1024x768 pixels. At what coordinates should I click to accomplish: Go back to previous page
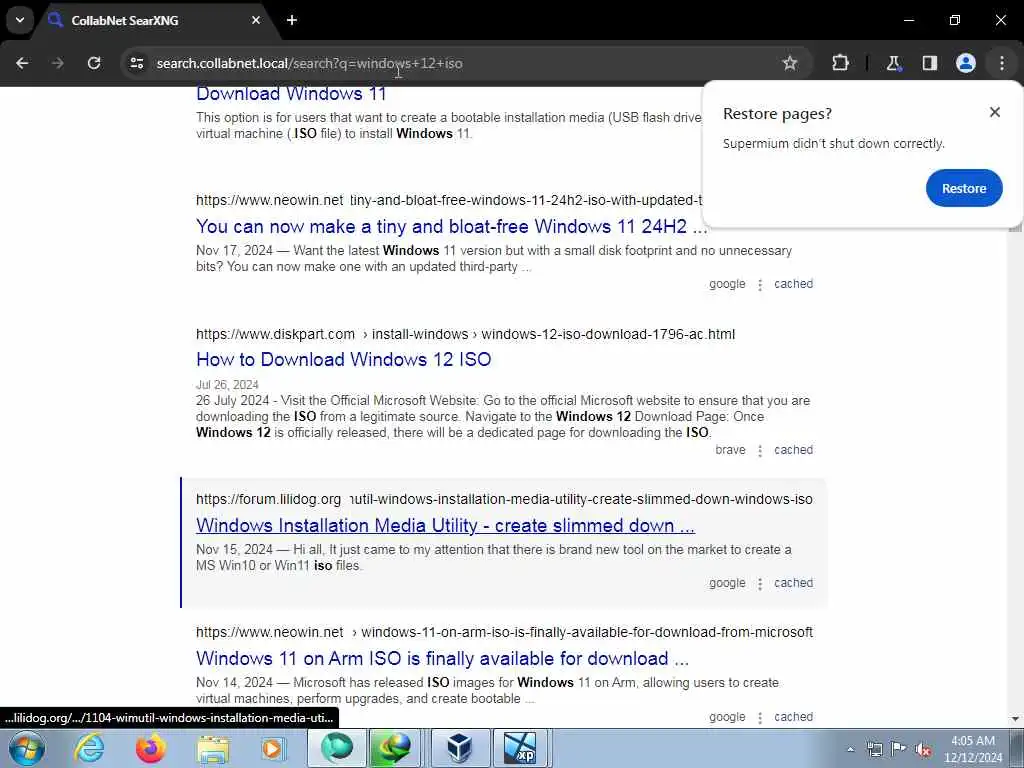point(22,63)
